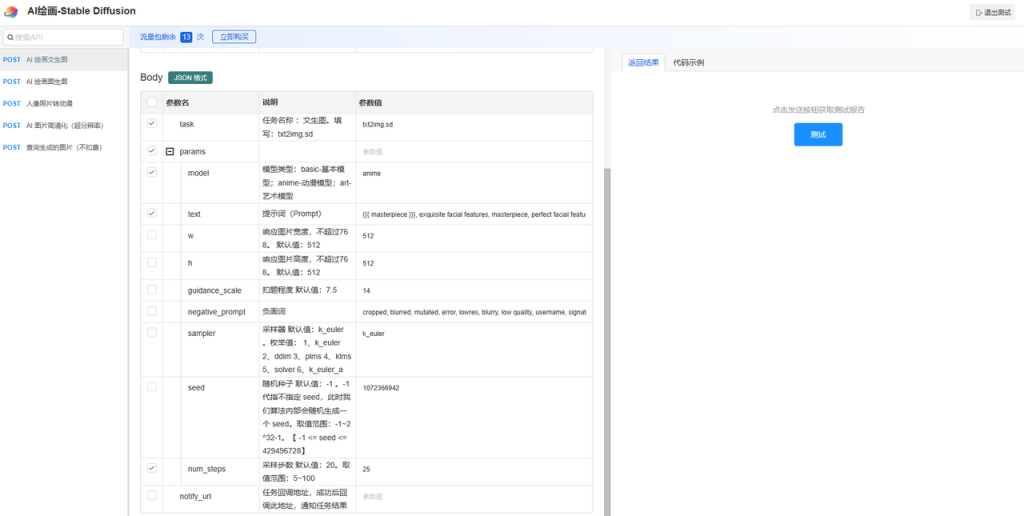Click the Stable Diffusion app logo icon

pos(11,12)
